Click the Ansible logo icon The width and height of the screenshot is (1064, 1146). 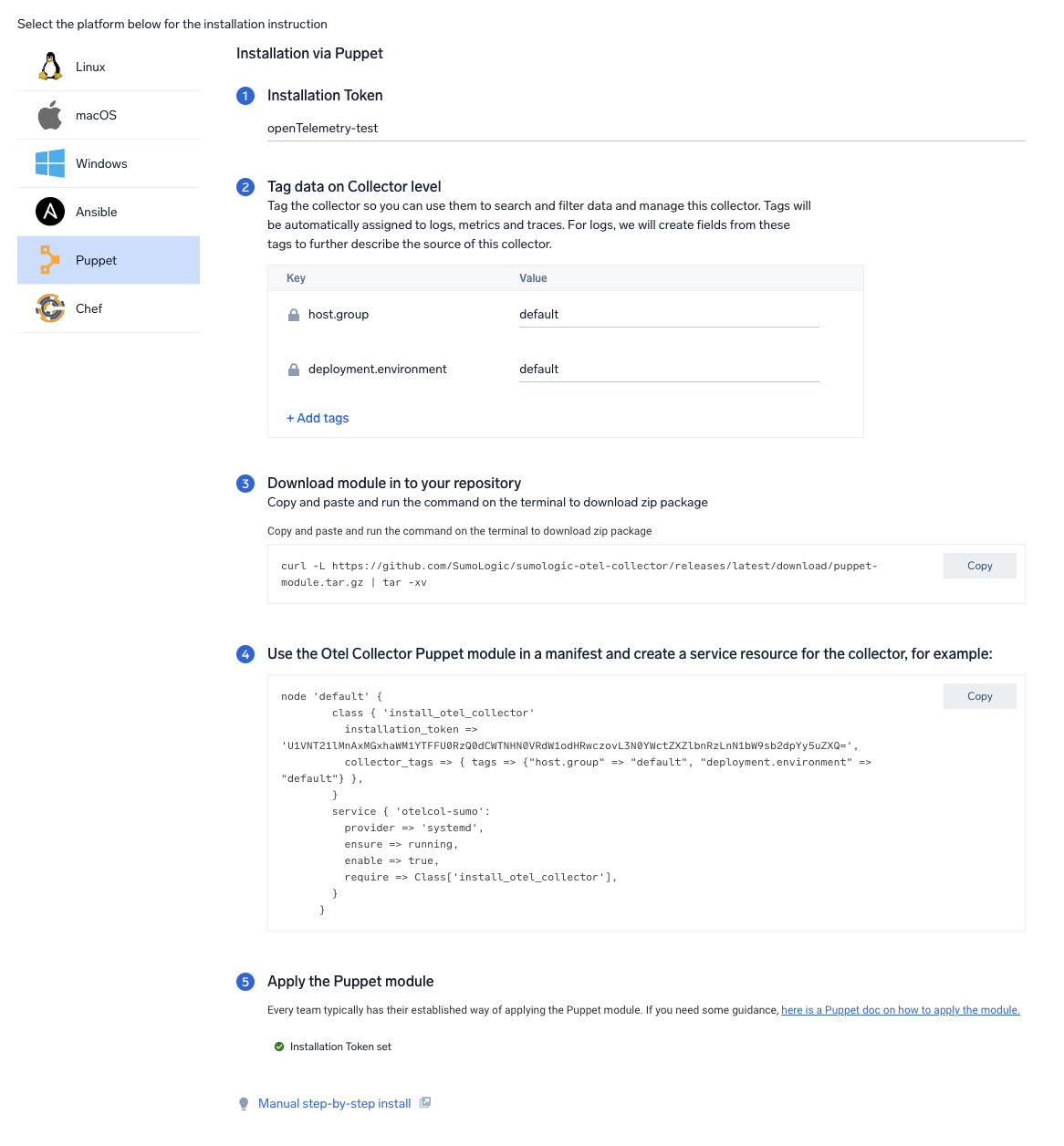coord(50,212)
